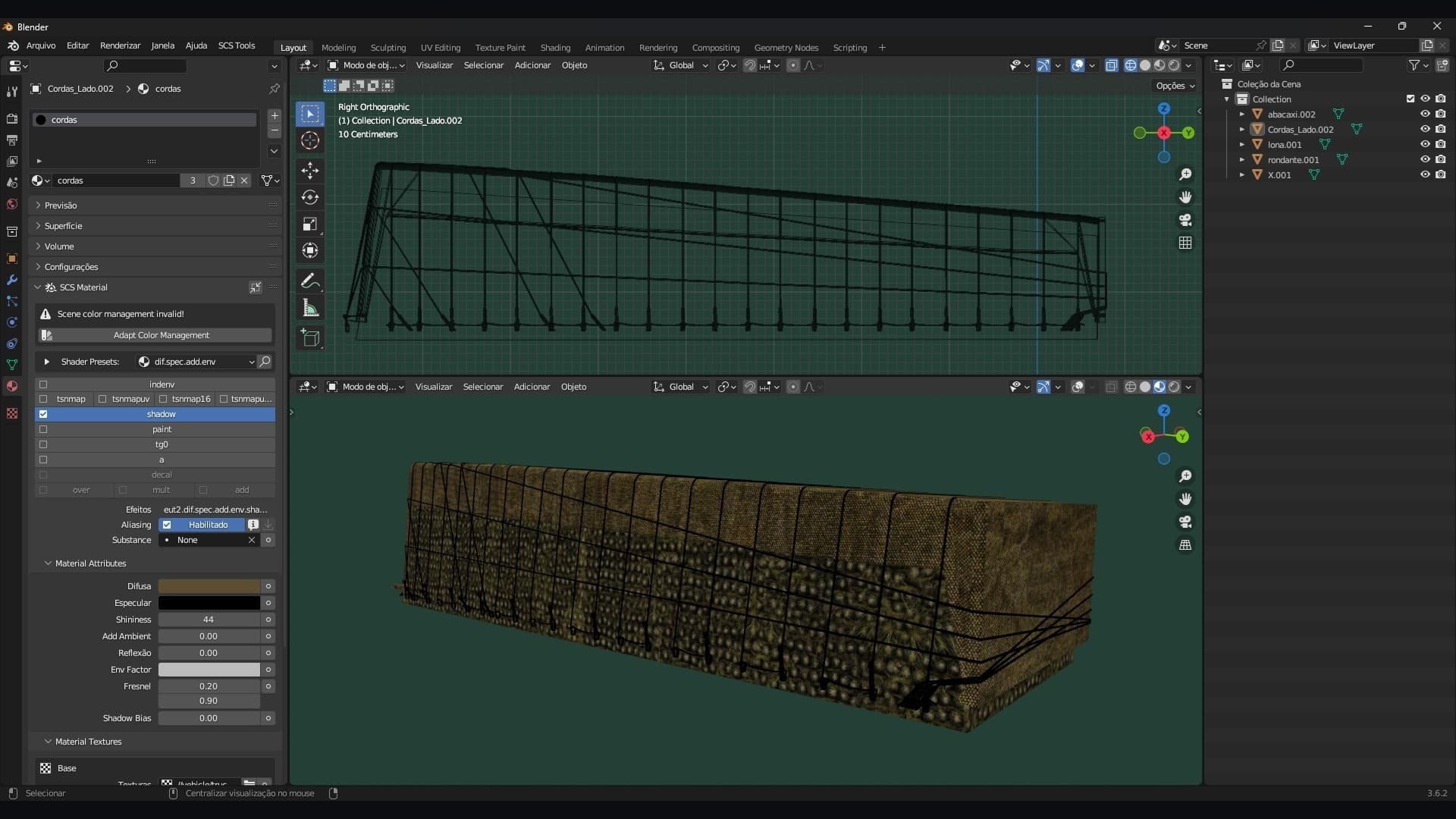
Task: Open Adicionar menu in bottom viewport
Action: pos(532,387)
